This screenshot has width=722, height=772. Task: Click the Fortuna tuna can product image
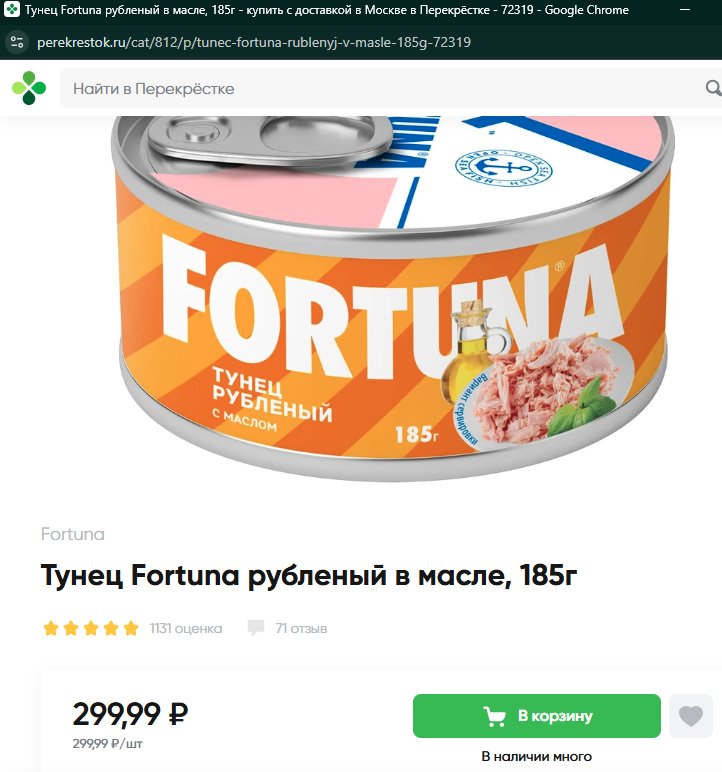coord(393,298)
